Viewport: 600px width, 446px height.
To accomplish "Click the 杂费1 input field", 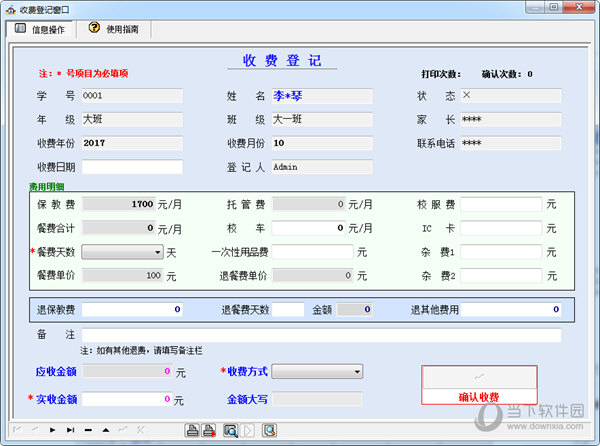I will 501,252.
